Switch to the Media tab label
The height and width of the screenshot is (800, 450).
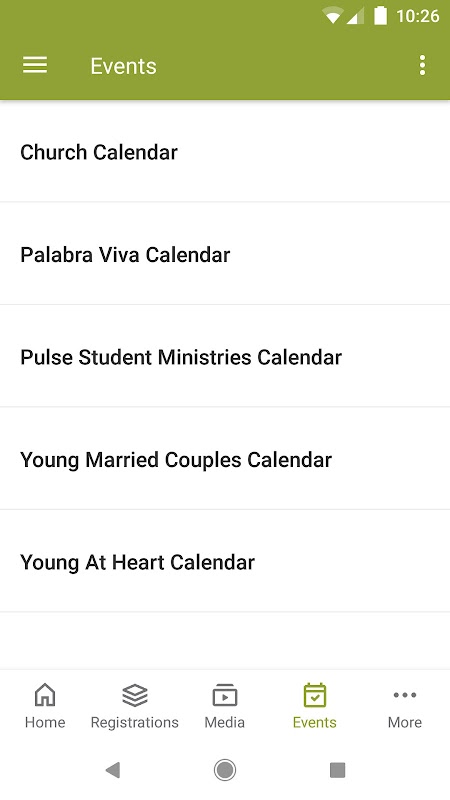(x=224, y=722)
